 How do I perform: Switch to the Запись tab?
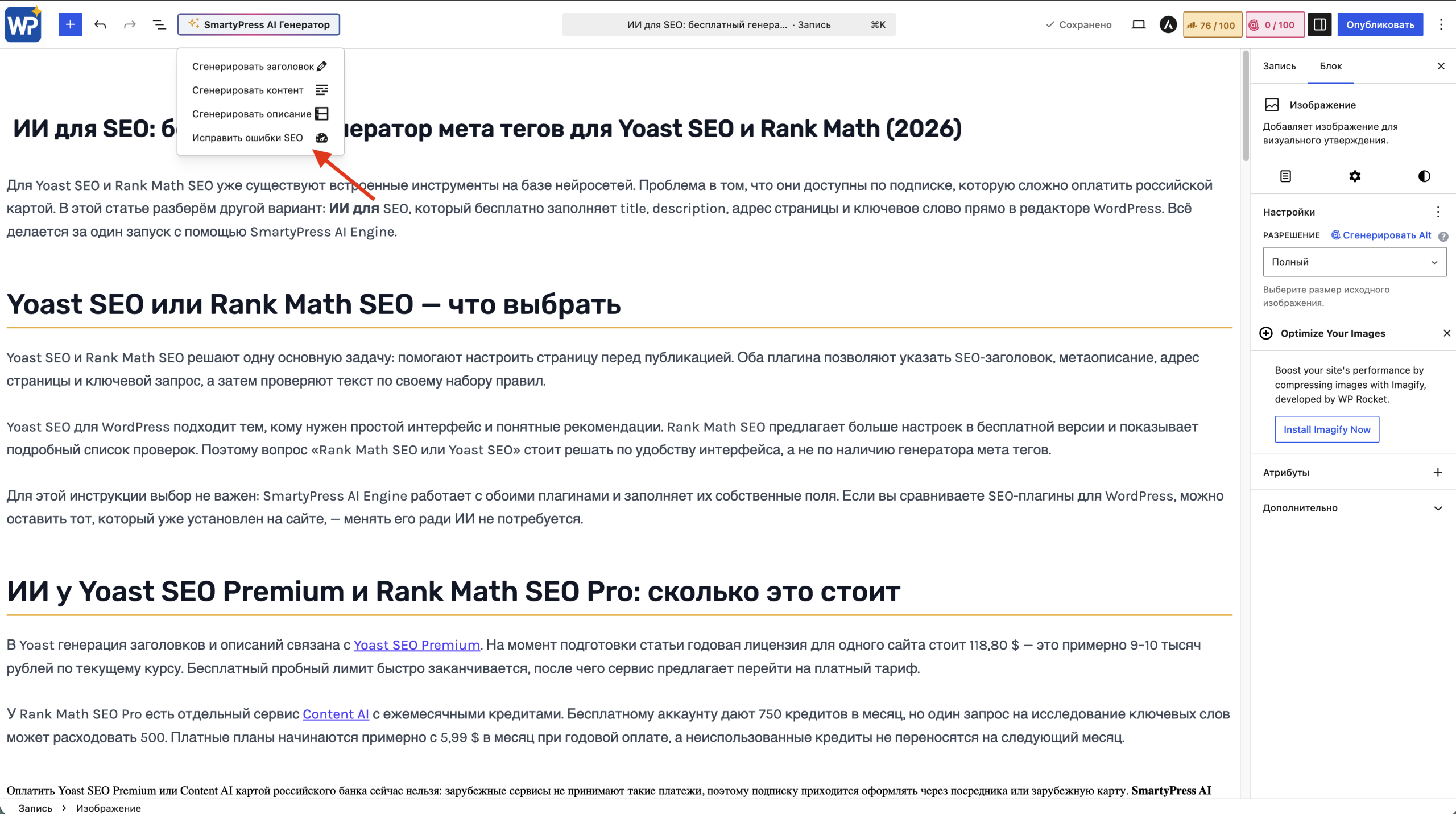click(x=1279, y=66)
